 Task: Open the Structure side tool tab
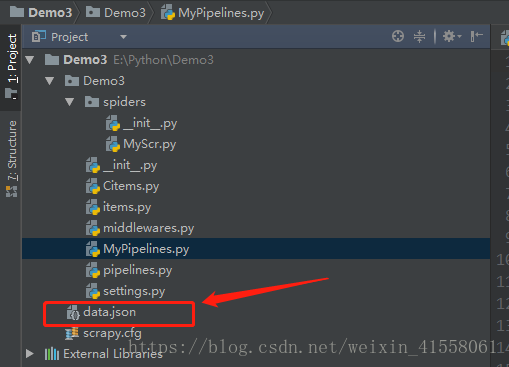(11, 158)
